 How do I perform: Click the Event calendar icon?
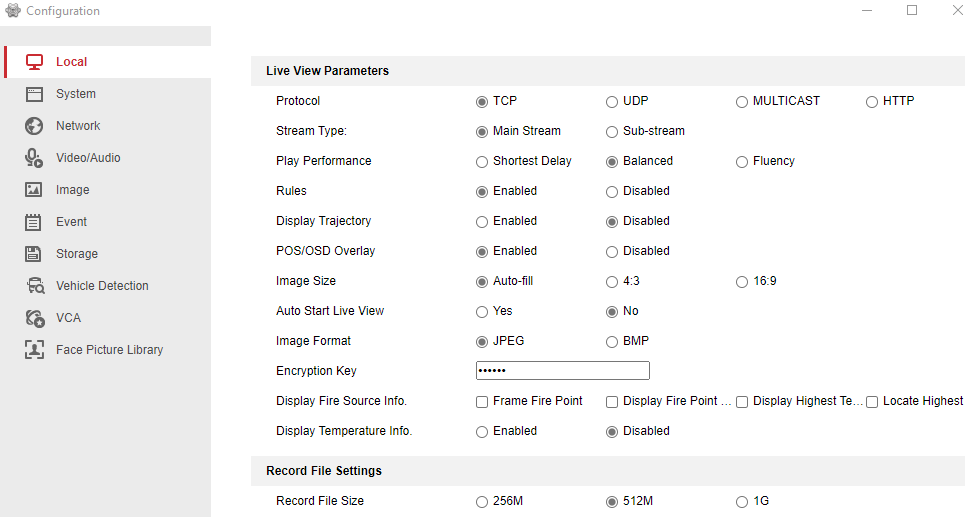tap(34, 222)
